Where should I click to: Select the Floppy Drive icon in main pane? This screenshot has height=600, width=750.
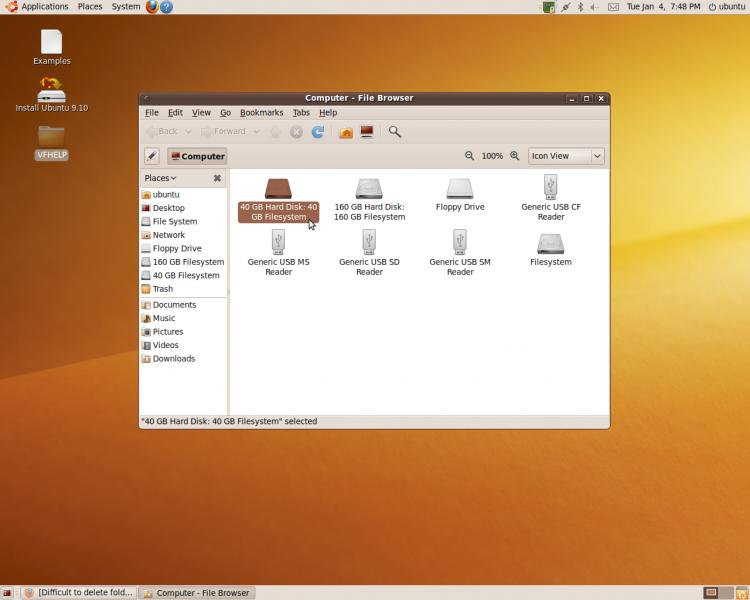(x=460, y=189)
